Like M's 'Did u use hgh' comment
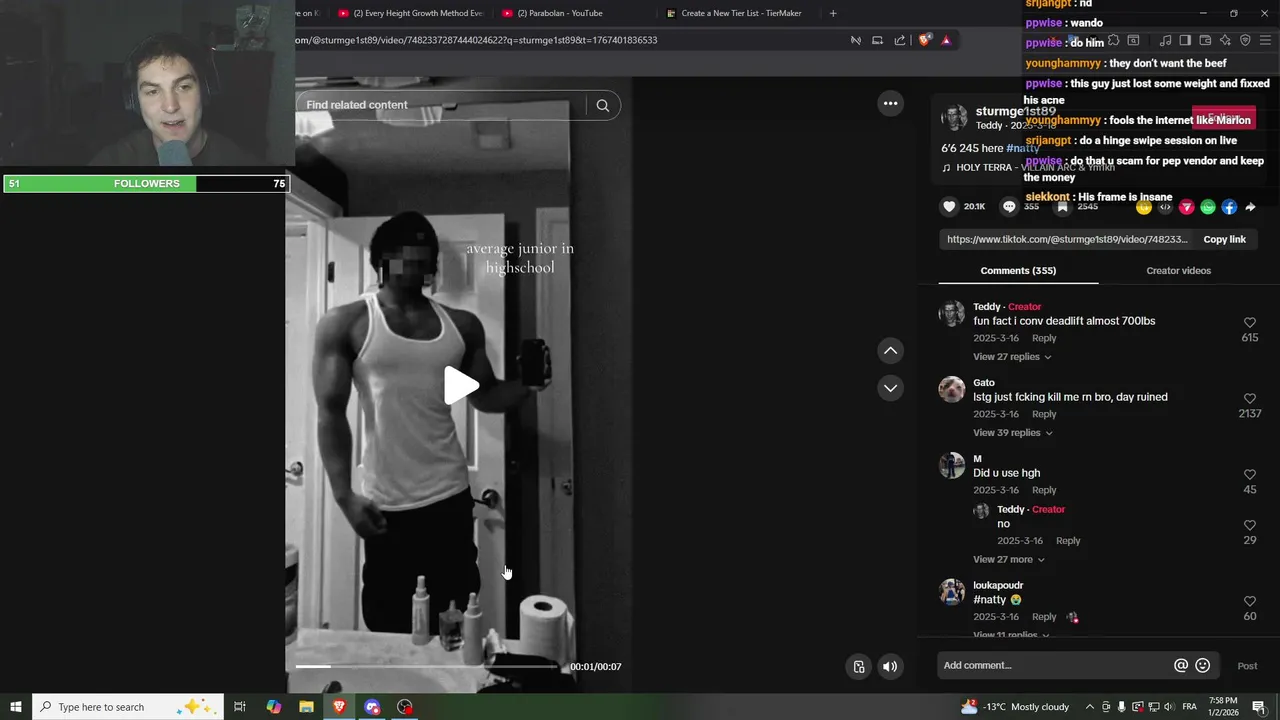1280x720 pixels. point(1249,475)
